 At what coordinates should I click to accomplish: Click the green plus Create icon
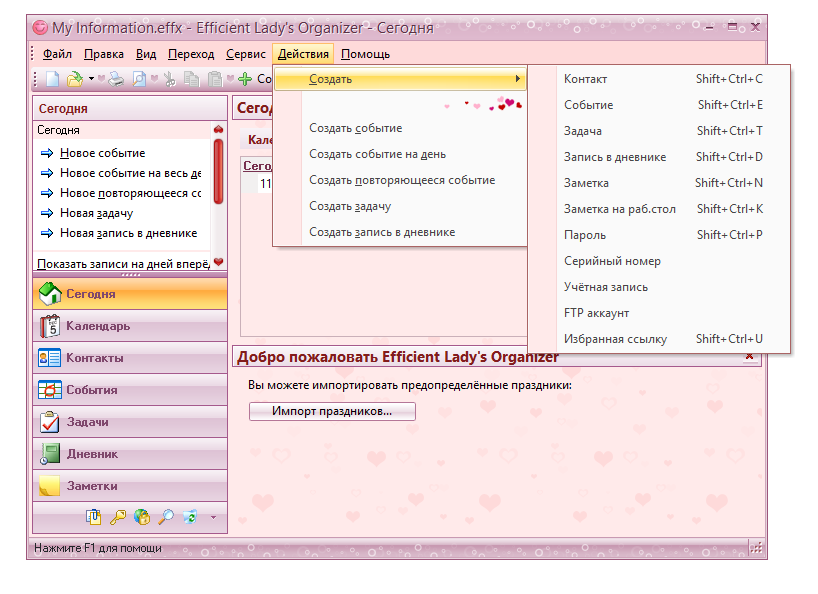245,79
